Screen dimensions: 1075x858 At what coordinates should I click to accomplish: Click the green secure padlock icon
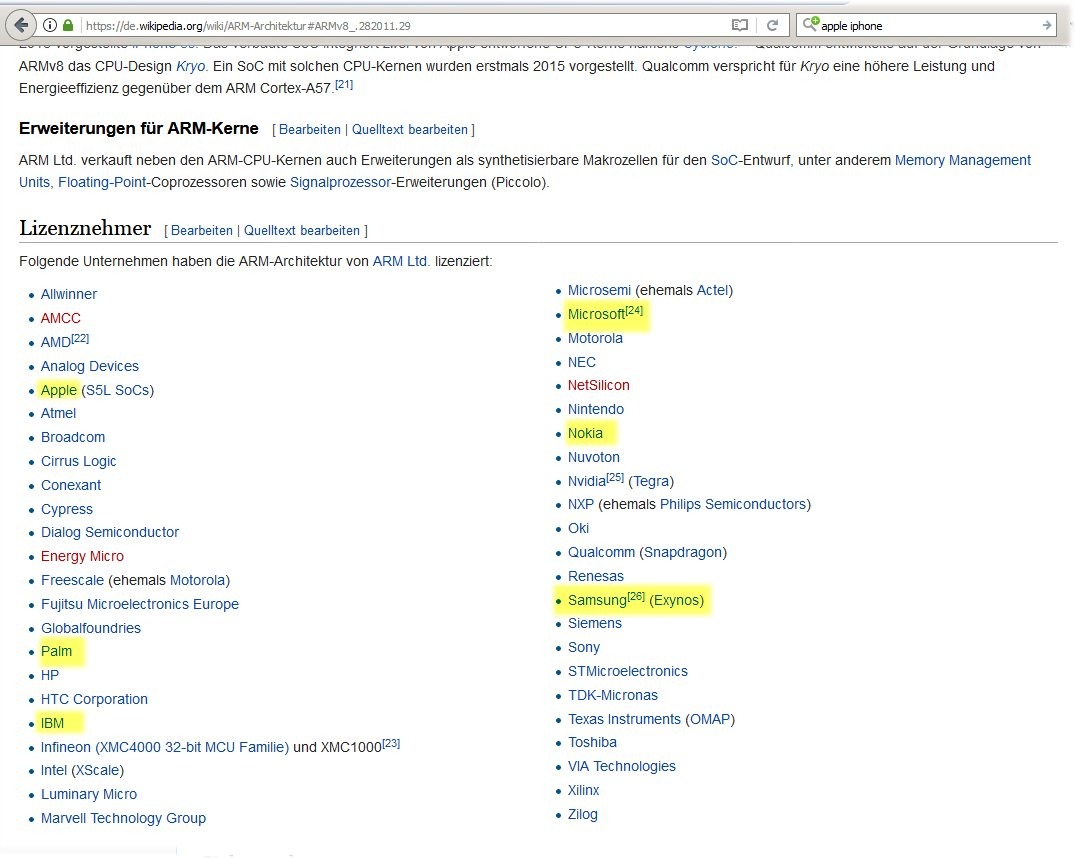[x=68, y=25]
